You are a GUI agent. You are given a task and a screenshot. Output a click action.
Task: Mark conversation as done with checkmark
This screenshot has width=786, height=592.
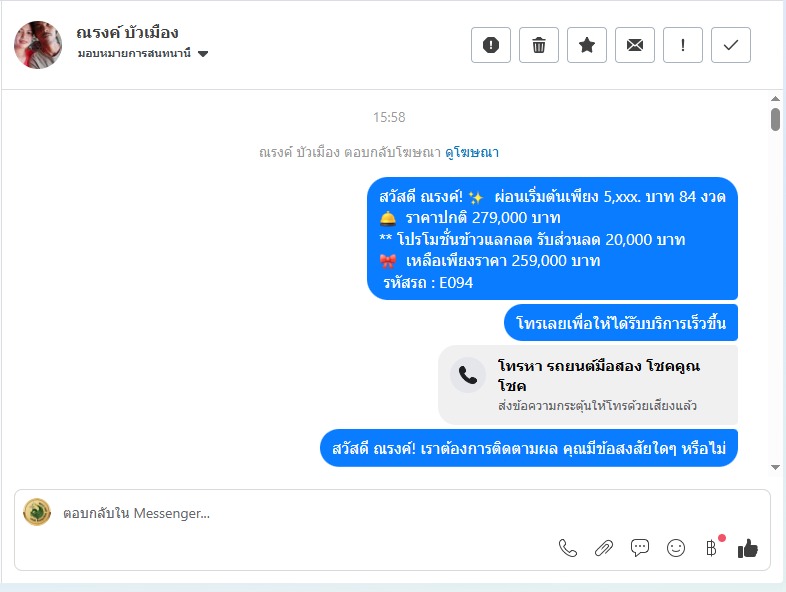click(731, 45)
